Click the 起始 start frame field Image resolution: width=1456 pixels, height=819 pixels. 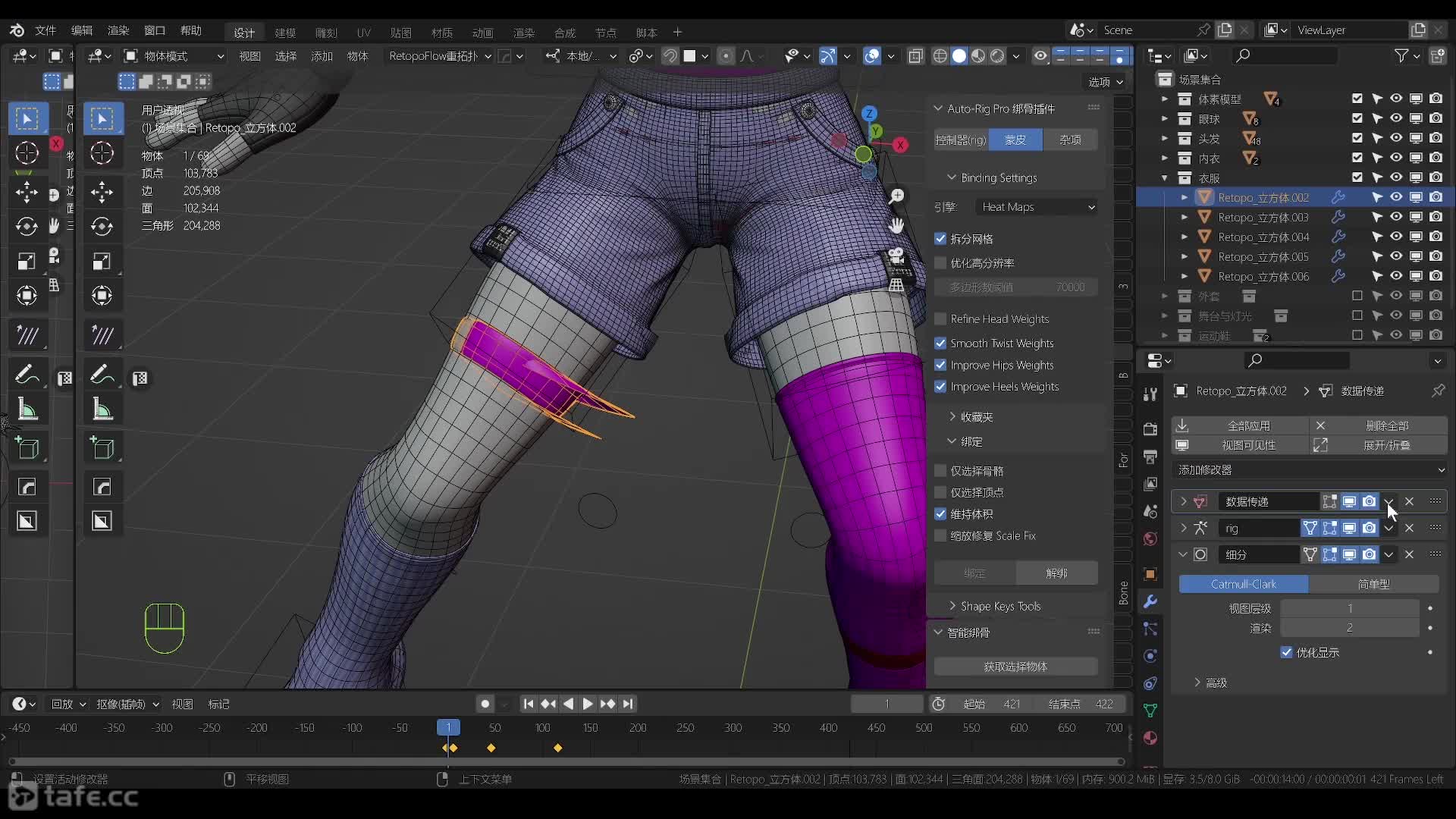coord(992,704)
